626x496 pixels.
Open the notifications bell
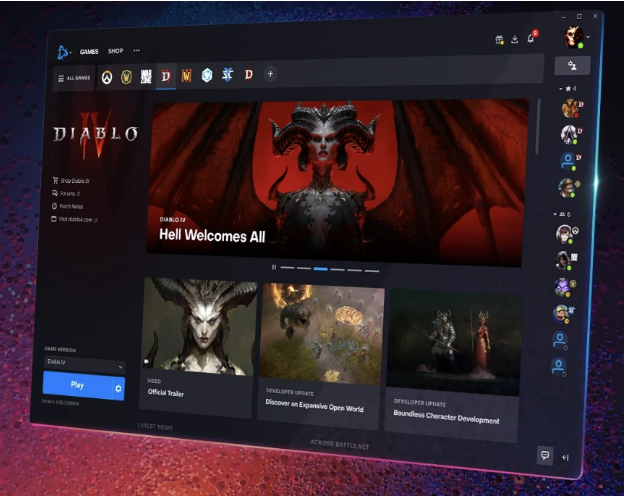click(x=531, y=38)
